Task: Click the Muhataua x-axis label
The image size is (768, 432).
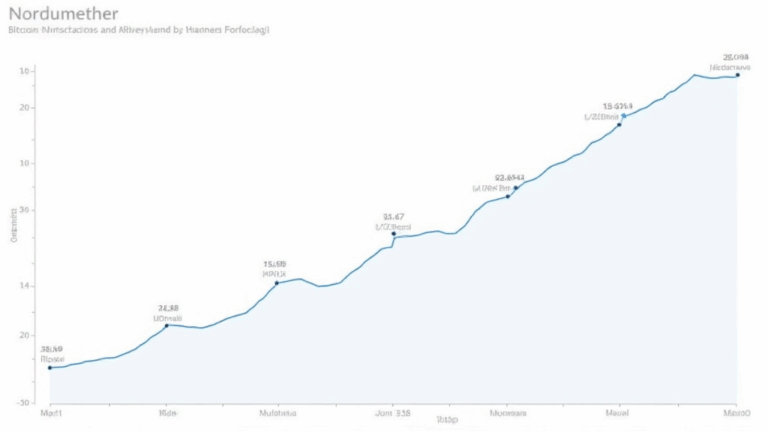Action: pos(277,411)
